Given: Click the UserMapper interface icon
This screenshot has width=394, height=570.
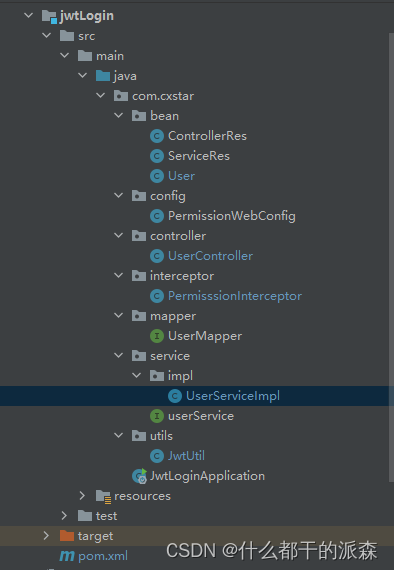Looking at the screenshot, I should (x=157, y=336).
